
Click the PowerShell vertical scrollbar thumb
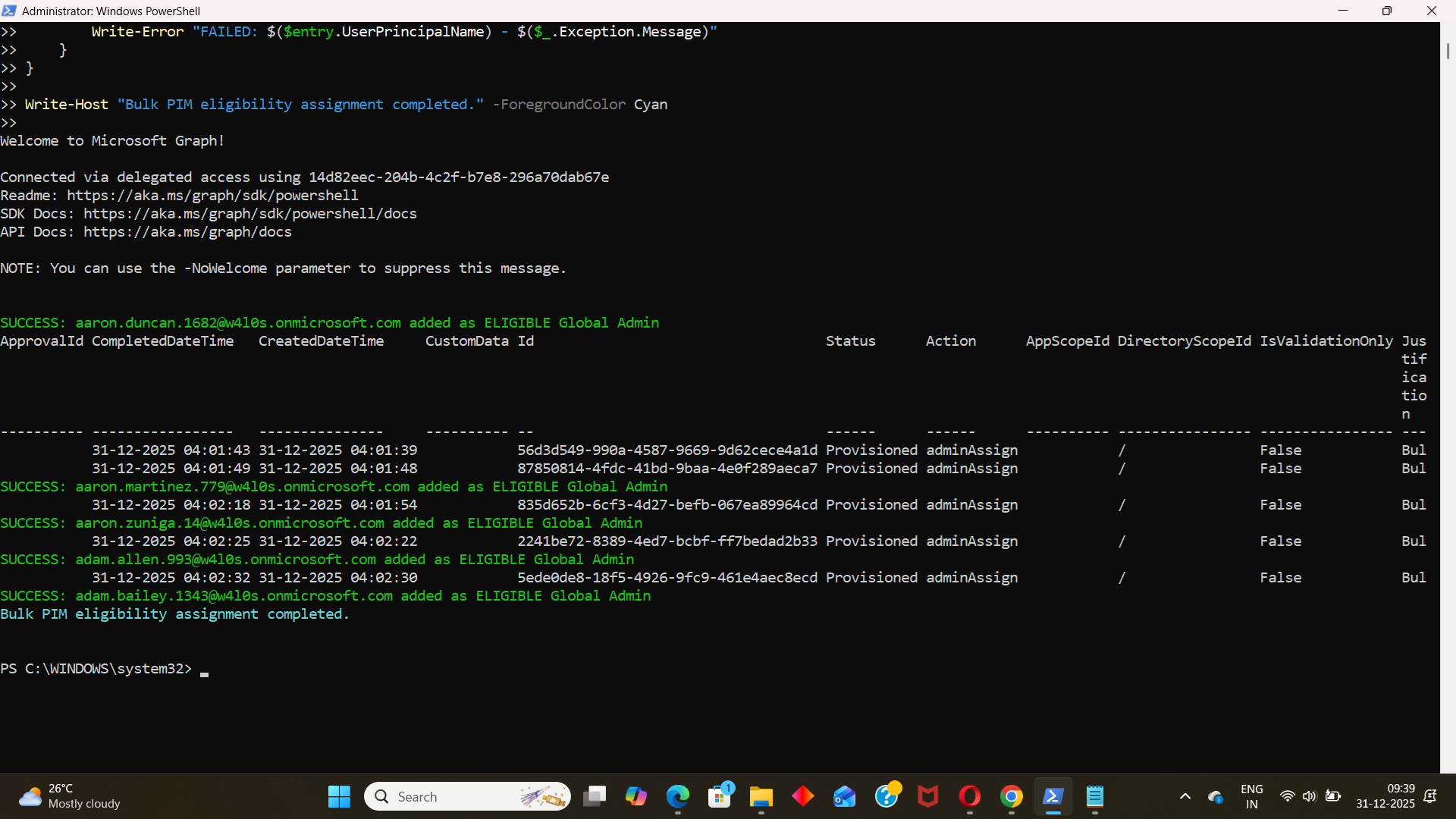coord(1448,51)
